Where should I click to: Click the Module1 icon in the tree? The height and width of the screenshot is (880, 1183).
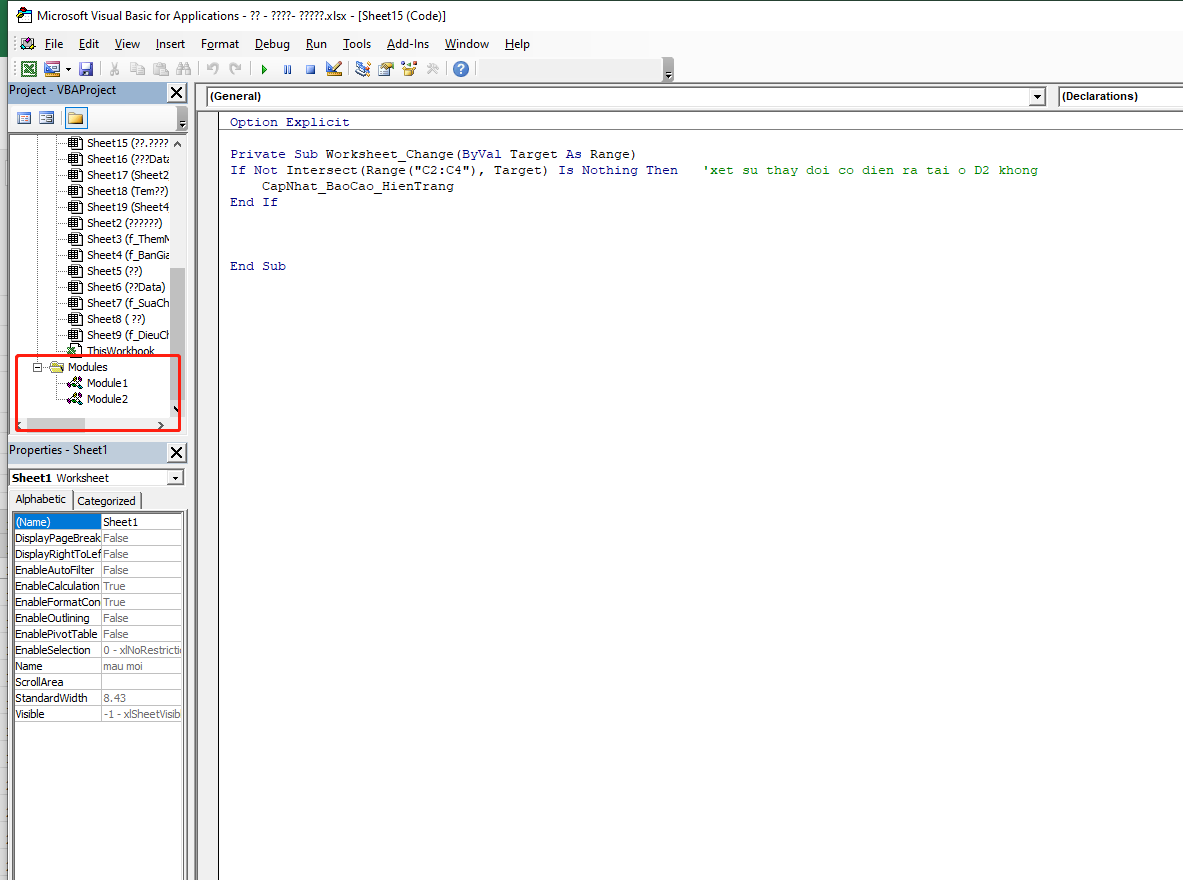click(x=74, y=383)
